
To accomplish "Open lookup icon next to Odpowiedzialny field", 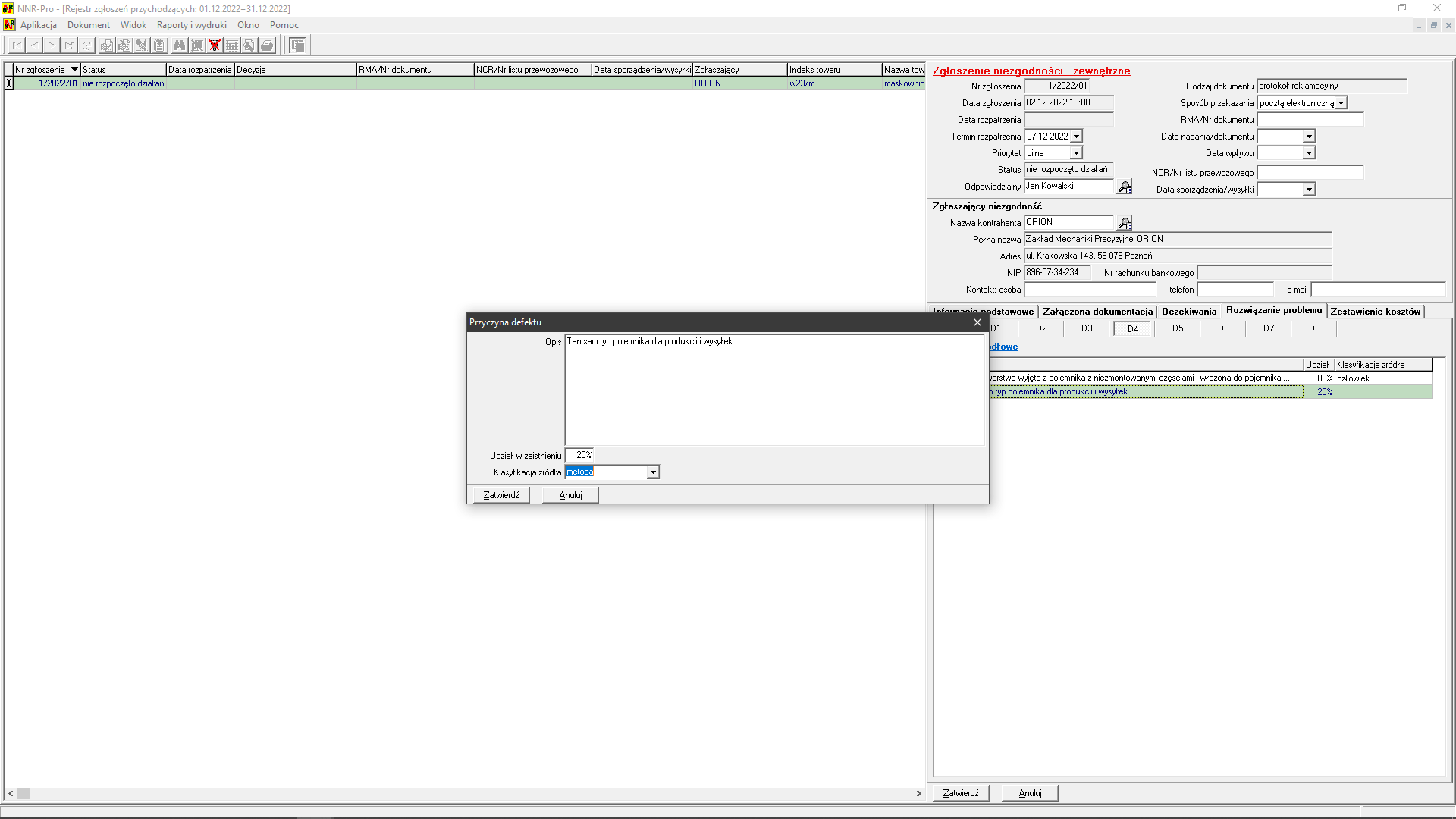I will coord(1125,187).
